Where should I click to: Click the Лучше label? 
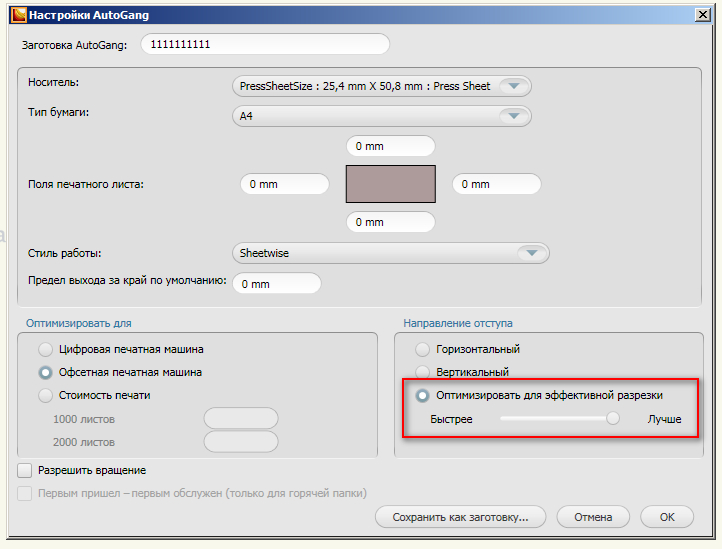[x=664, y=419]
